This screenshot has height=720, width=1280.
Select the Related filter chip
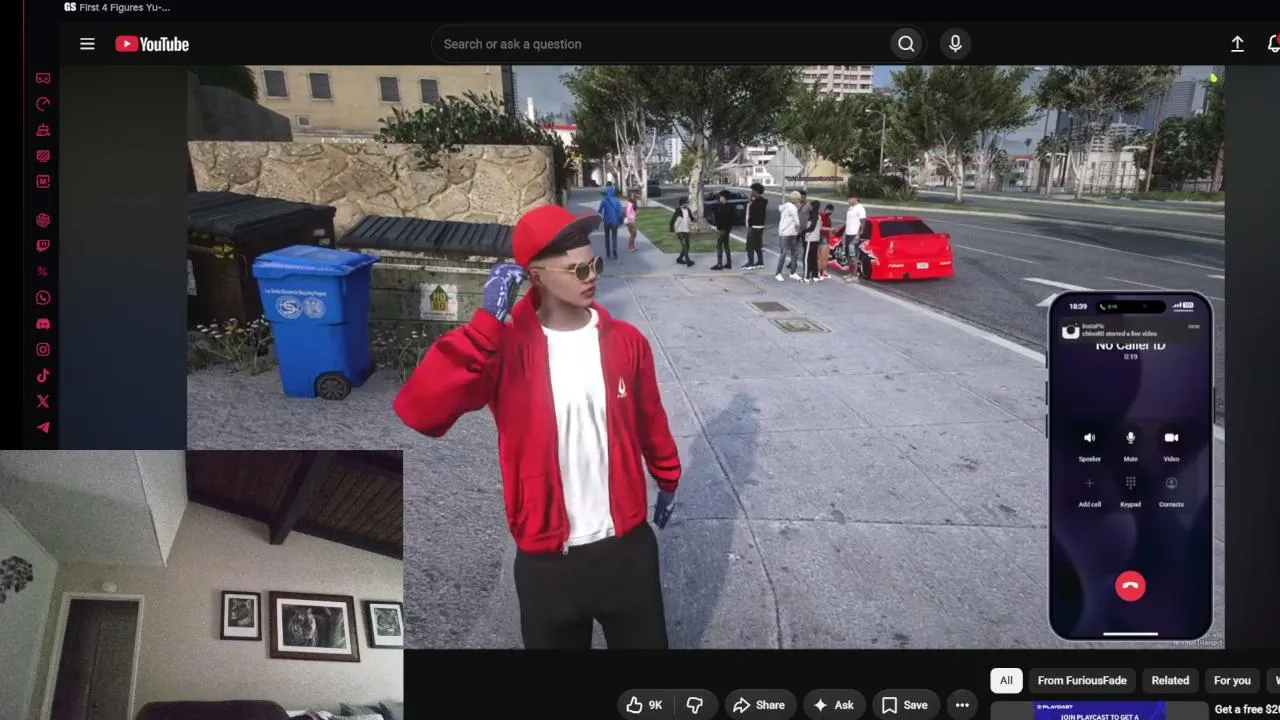(1170, 681)
